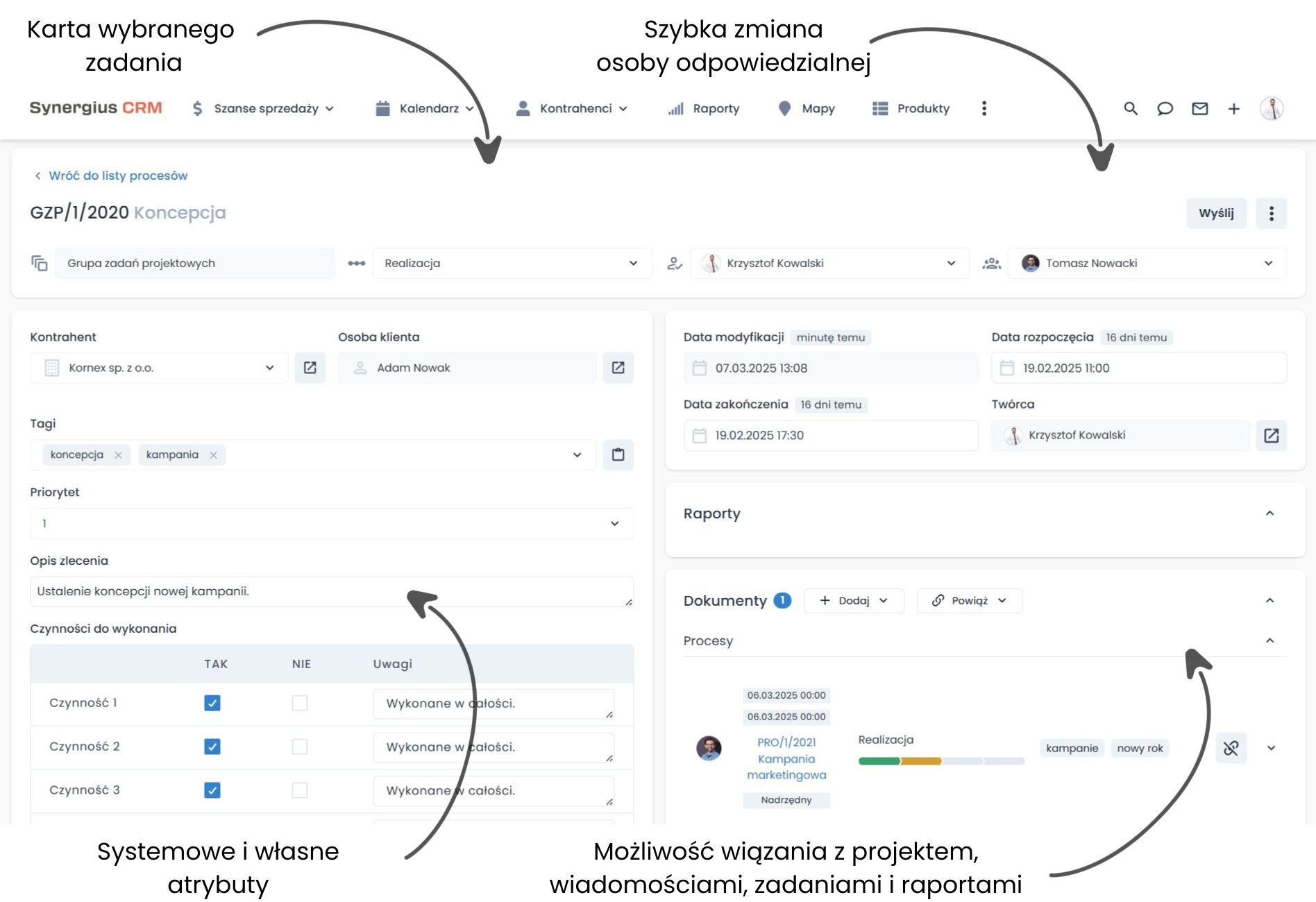This screenshot has height=902, width=1316.
Task: Open global search with the magnifier icon
Action: (x=1131, y=108)
